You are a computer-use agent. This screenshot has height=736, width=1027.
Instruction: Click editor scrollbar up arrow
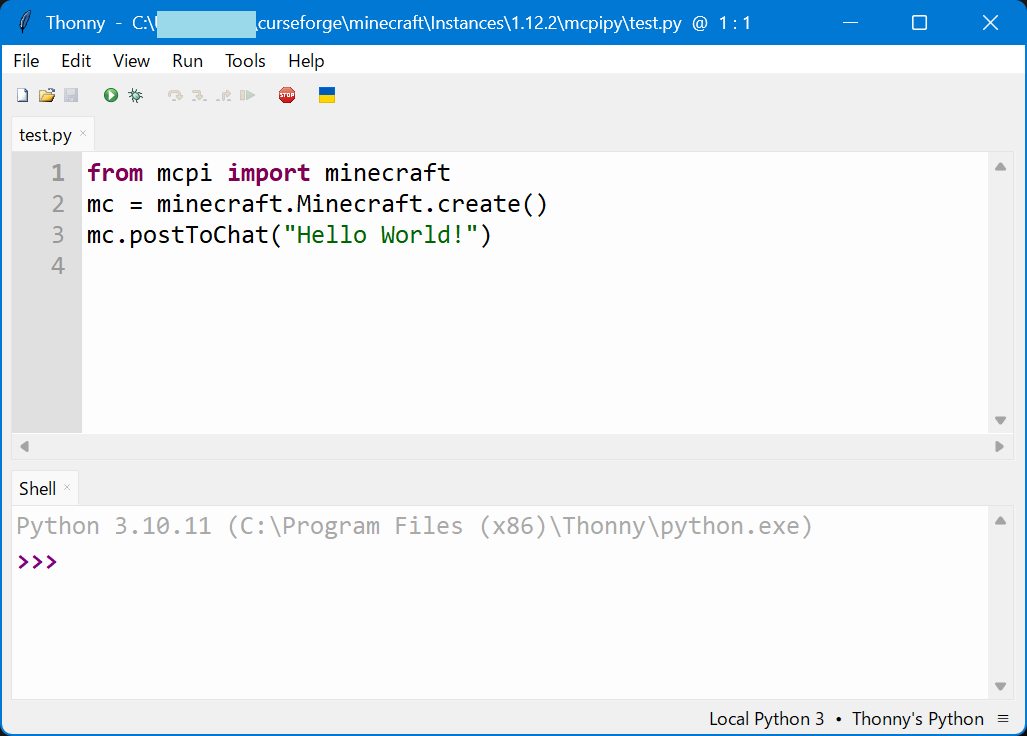click(x=1000, y=166)
